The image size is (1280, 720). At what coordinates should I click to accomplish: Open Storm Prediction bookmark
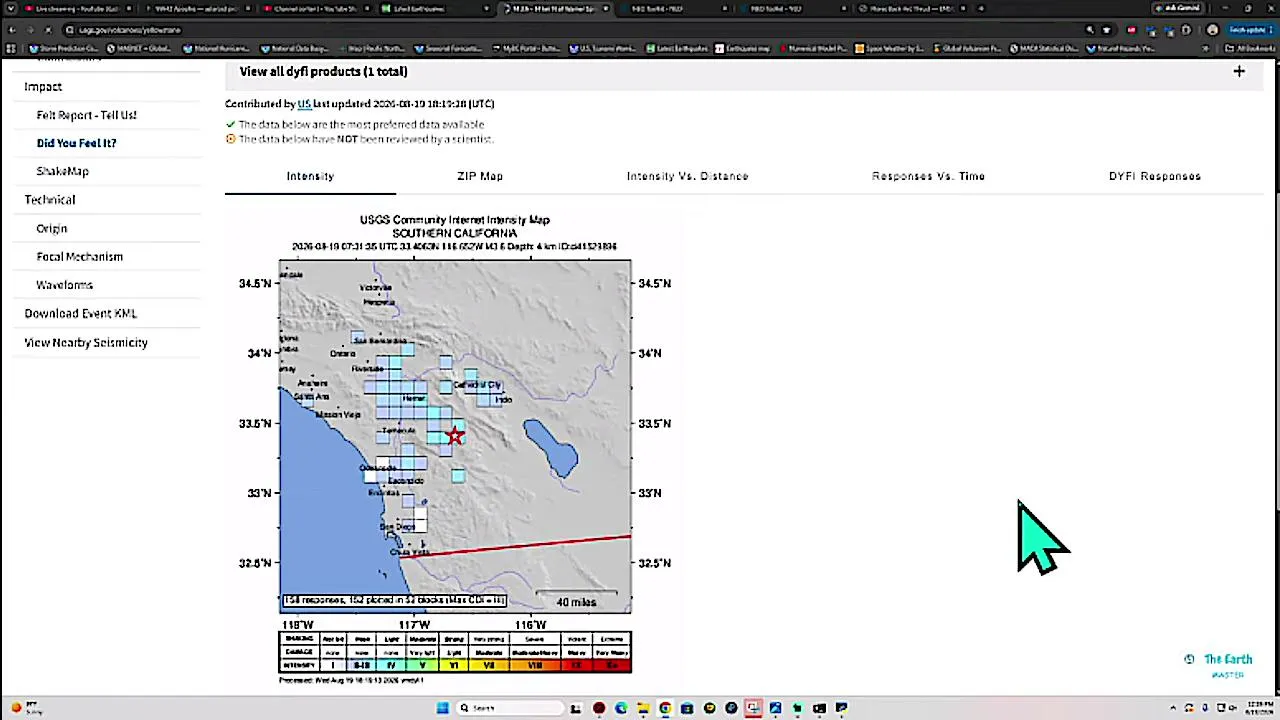(x=65, y=48)
